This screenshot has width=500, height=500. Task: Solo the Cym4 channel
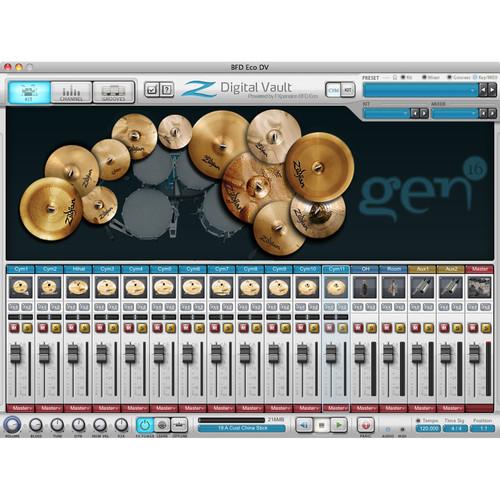coord(142,328)
